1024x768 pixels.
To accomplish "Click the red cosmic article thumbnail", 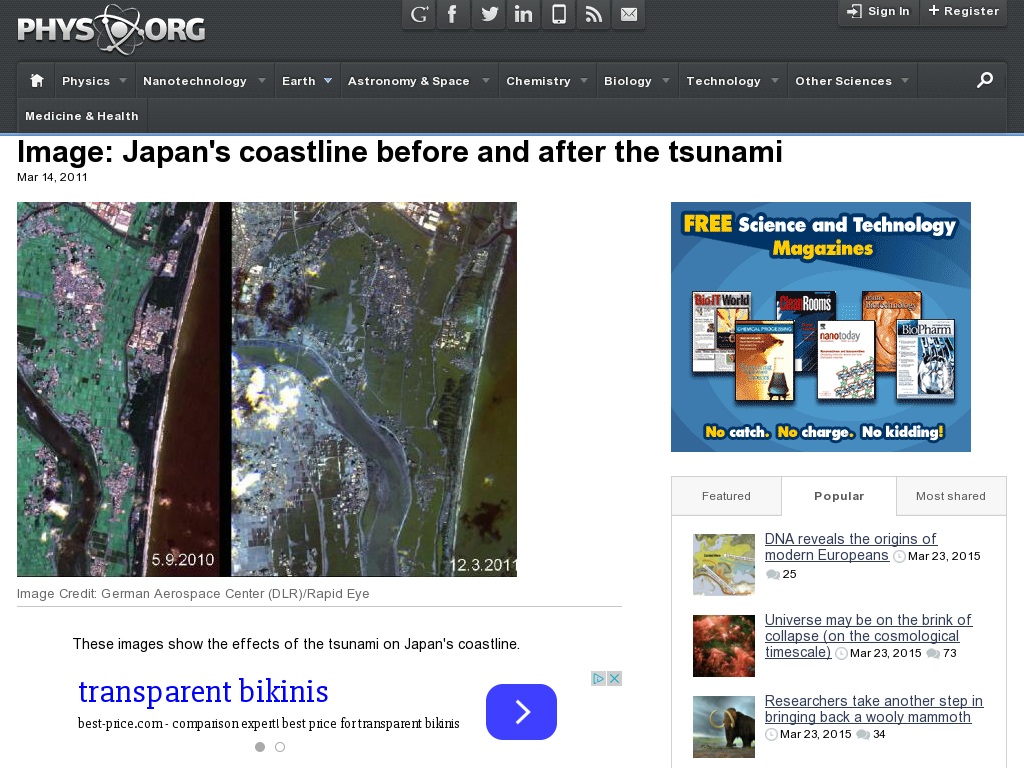I will [x=724, y=646].
